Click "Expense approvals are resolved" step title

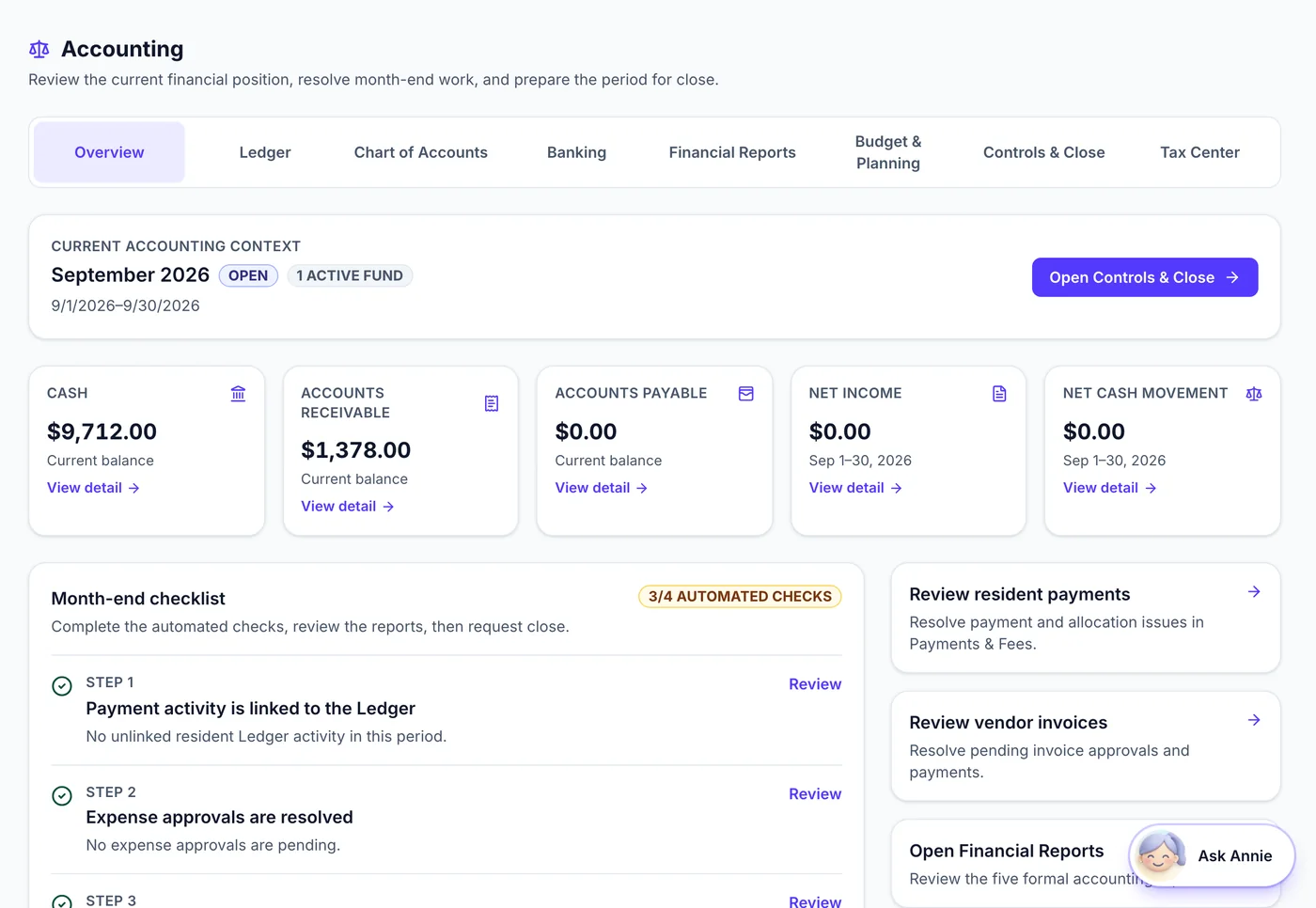219,818
